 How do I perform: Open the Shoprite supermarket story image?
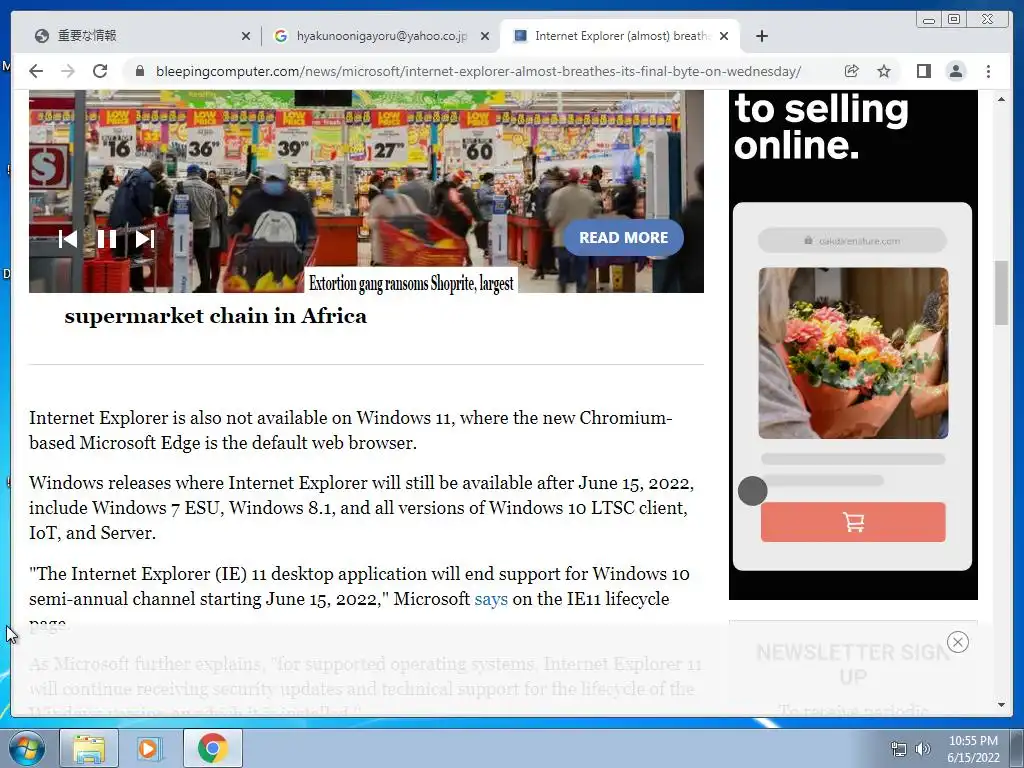click(366, 191)
